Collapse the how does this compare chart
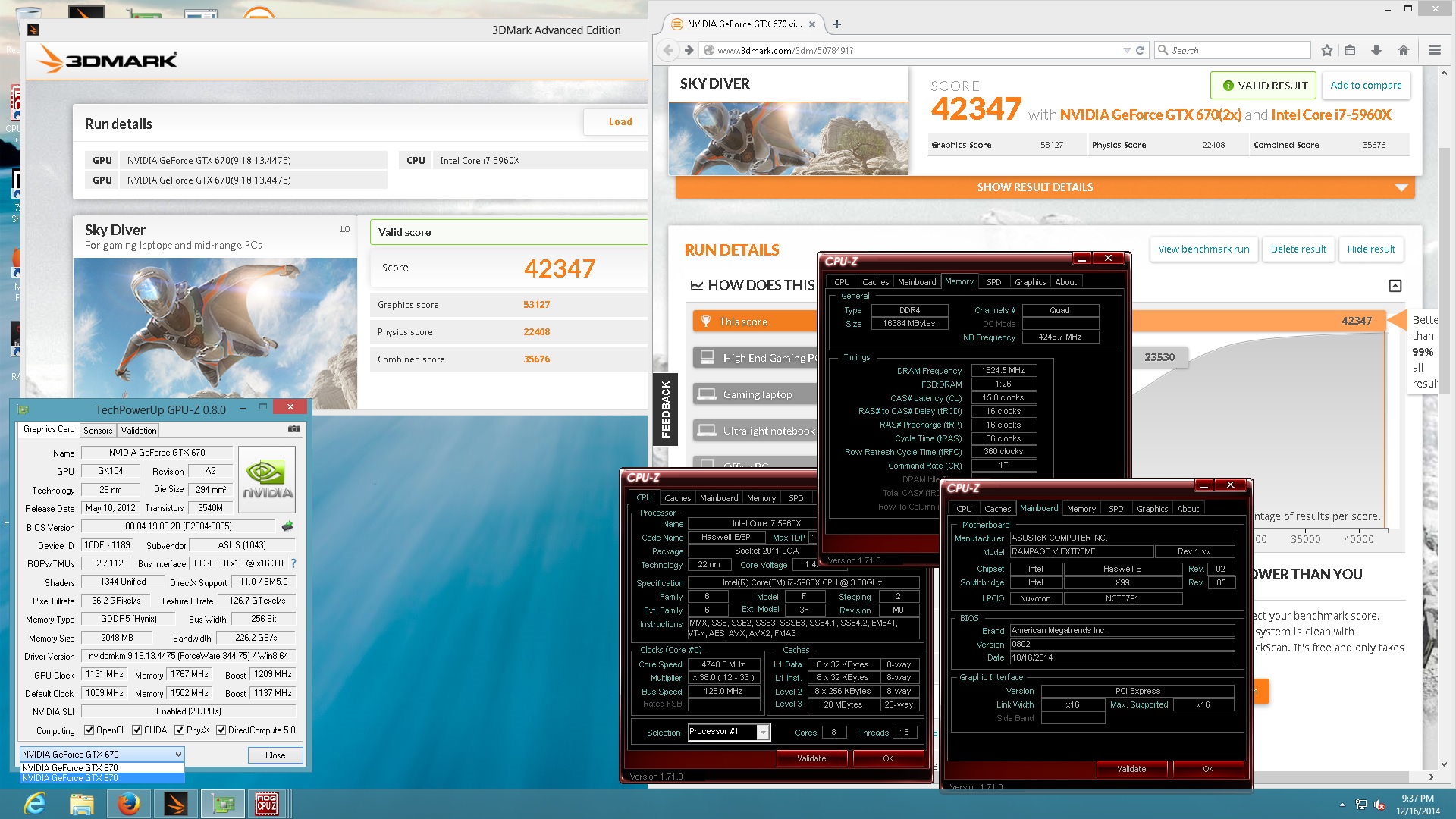The height and width of the screenshot is (819, 1456). [x=1395, y=286]
